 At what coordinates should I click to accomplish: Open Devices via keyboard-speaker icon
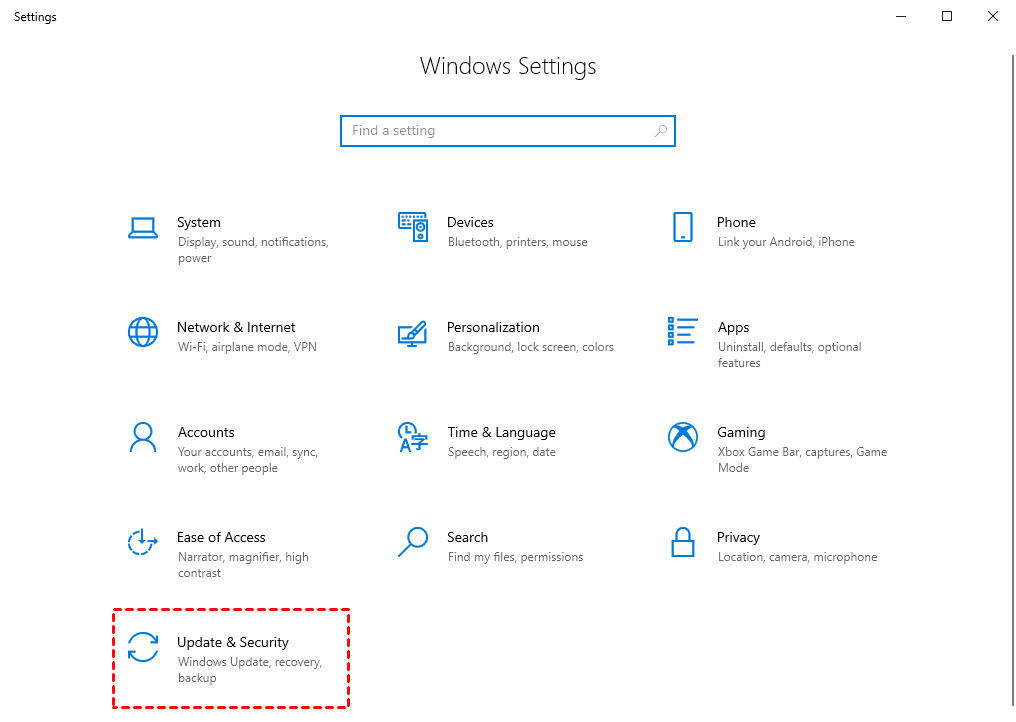point(412,227)
